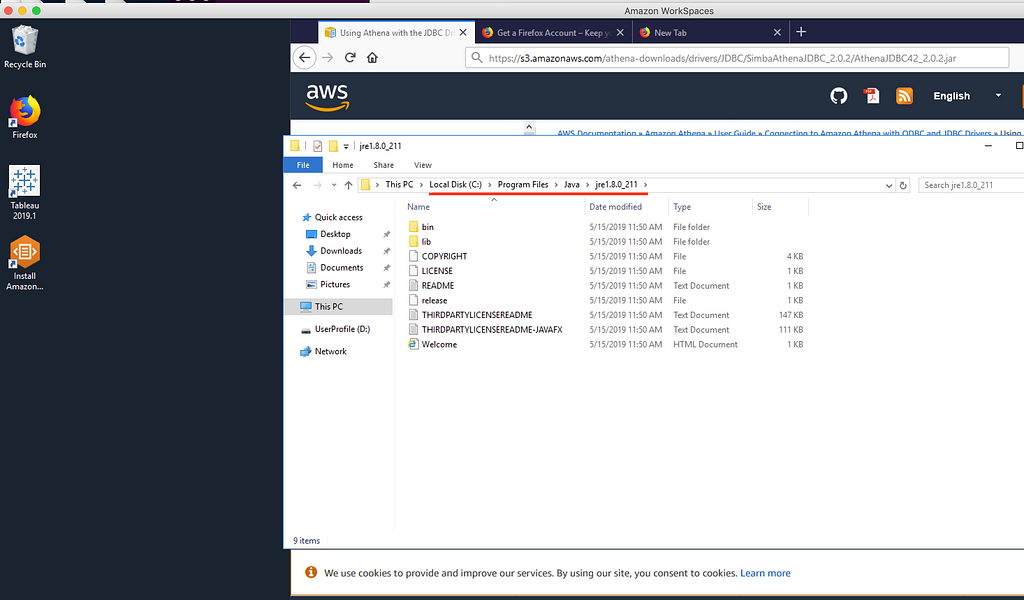
Task: Click Local Disk (C:) in the breadcrumb
Action: [x=455, y=185]
